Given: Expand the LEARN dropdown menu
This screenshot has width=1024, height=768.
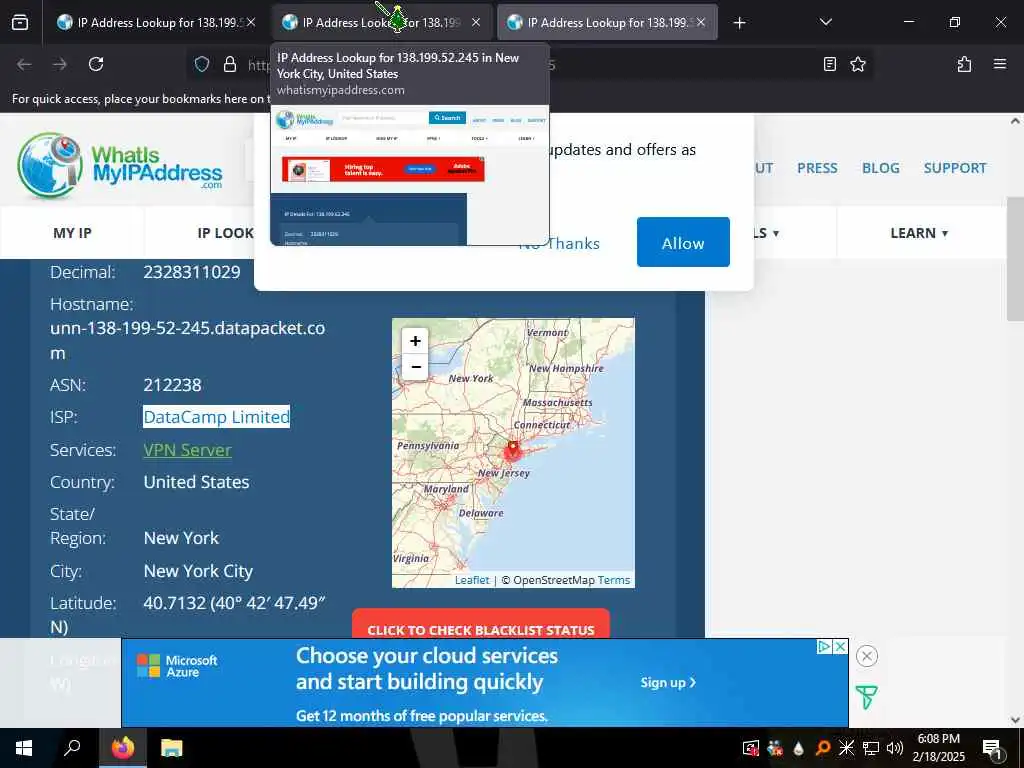Looking at the screenshot, I should pyautogui.click(x=919, y=233).
